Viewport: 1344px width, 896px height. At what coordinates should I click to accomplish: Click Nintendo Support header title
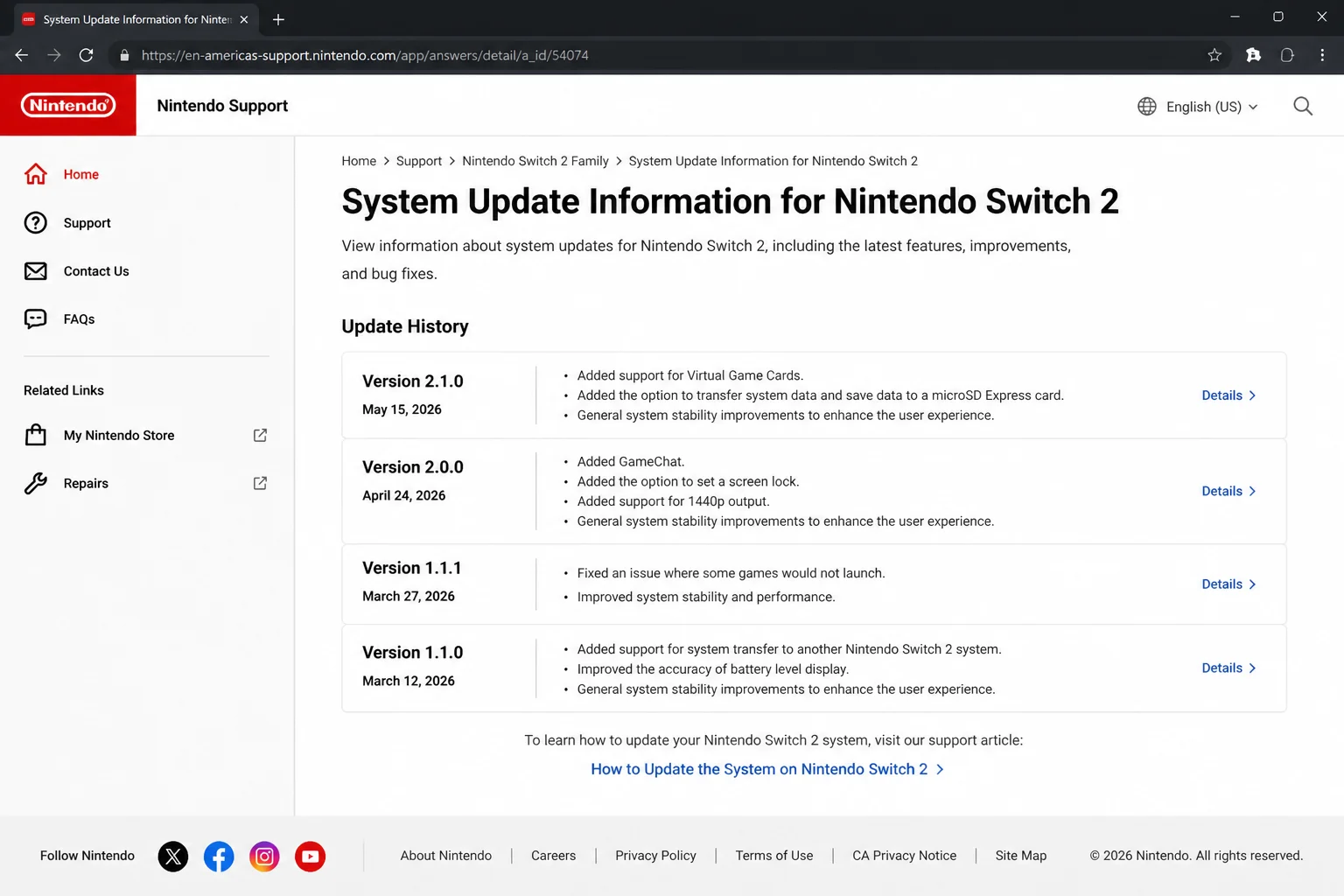[x=222, y=105]
